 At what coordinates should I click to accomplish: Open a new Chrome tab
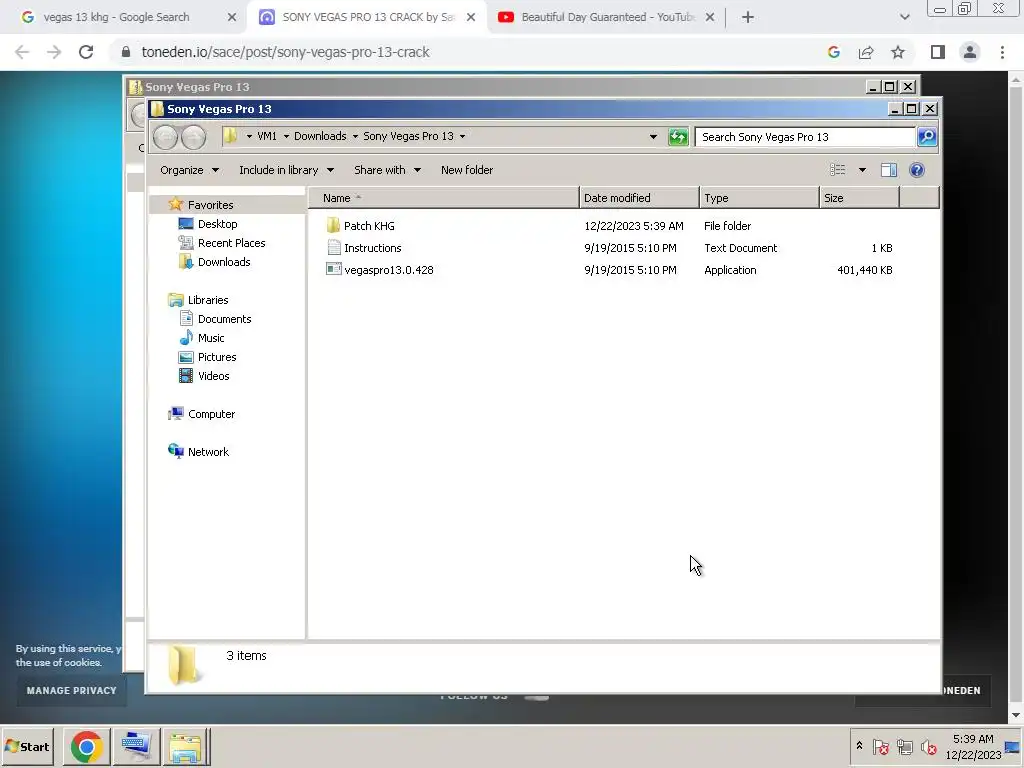[748, 17]
